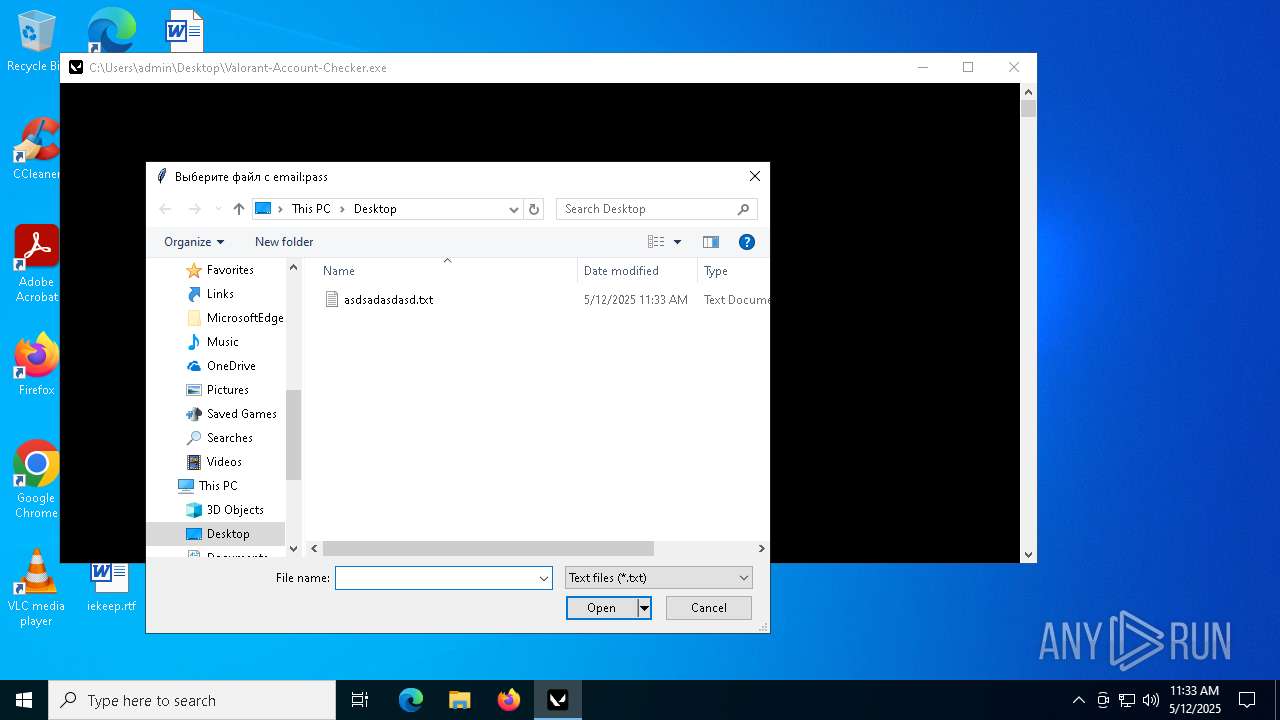
Task: Click Desktop in the address breadcrumb
Action: (375, 209)
